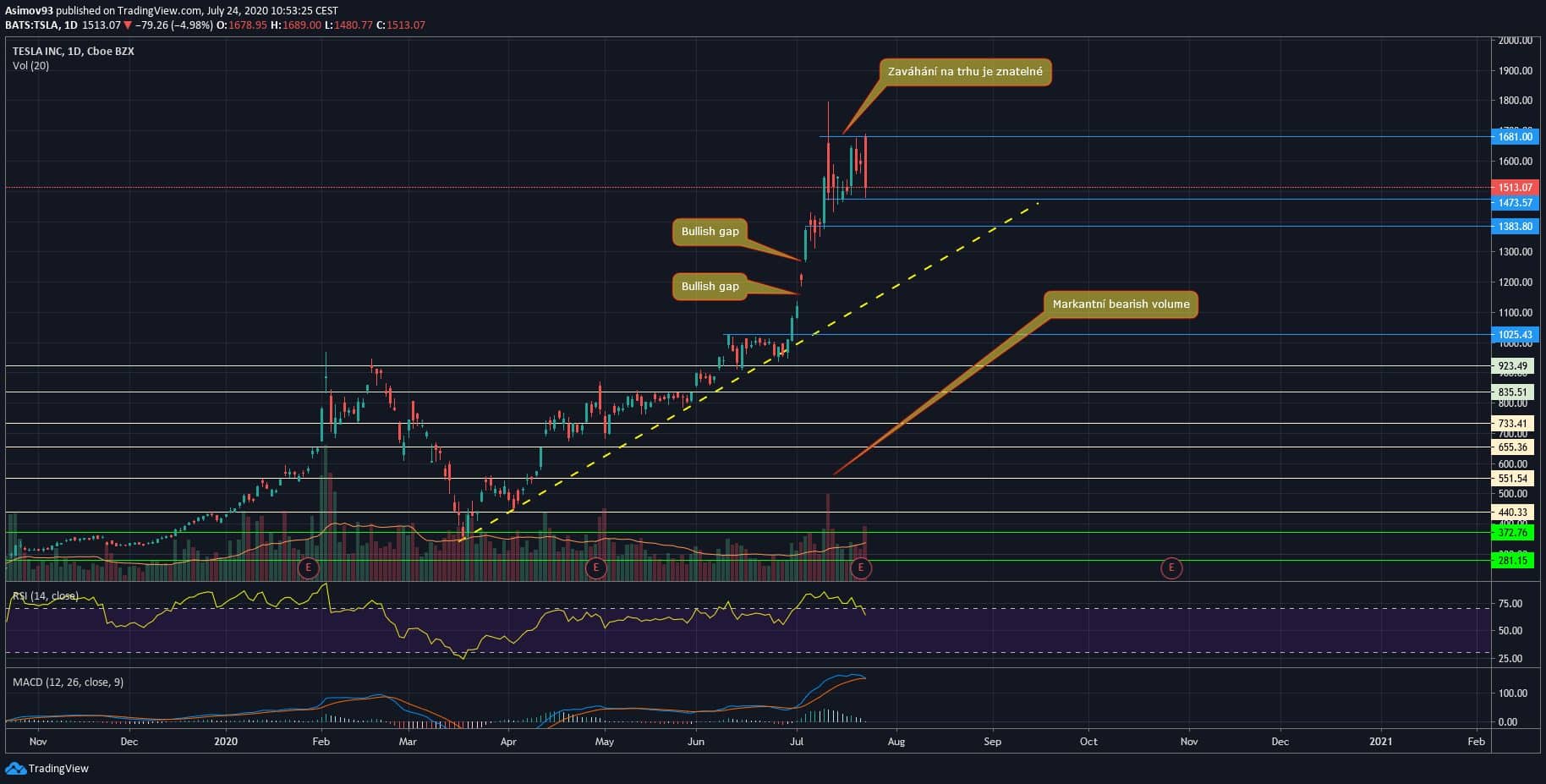The image size is (1546, 784).
Task: Click the 835.51 price level label
Action: [1513, 392]
